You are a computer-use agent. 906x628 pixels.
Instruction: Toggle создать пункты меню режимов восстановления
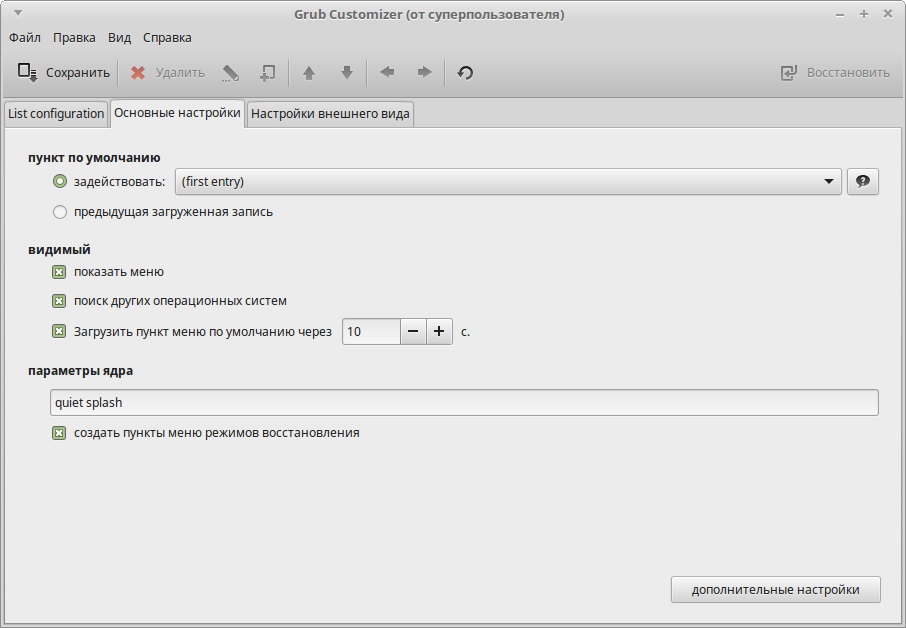[x=59, y=433]
